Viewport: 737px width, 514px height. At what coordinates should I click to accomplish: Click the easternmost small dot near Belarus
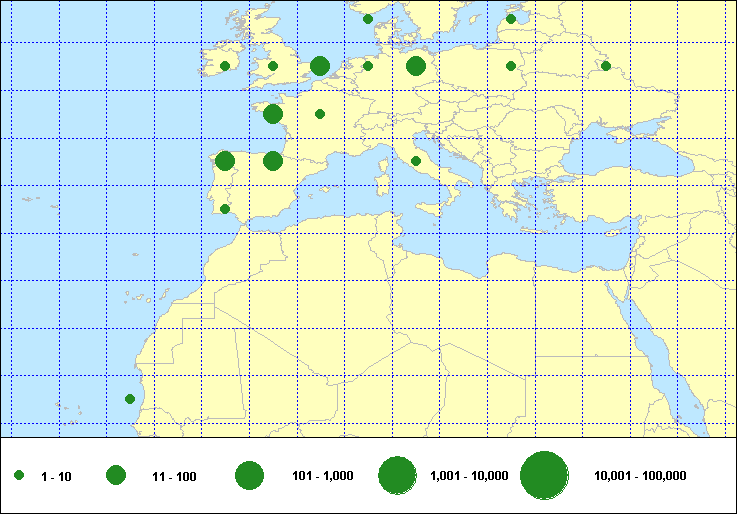[605, 66]
